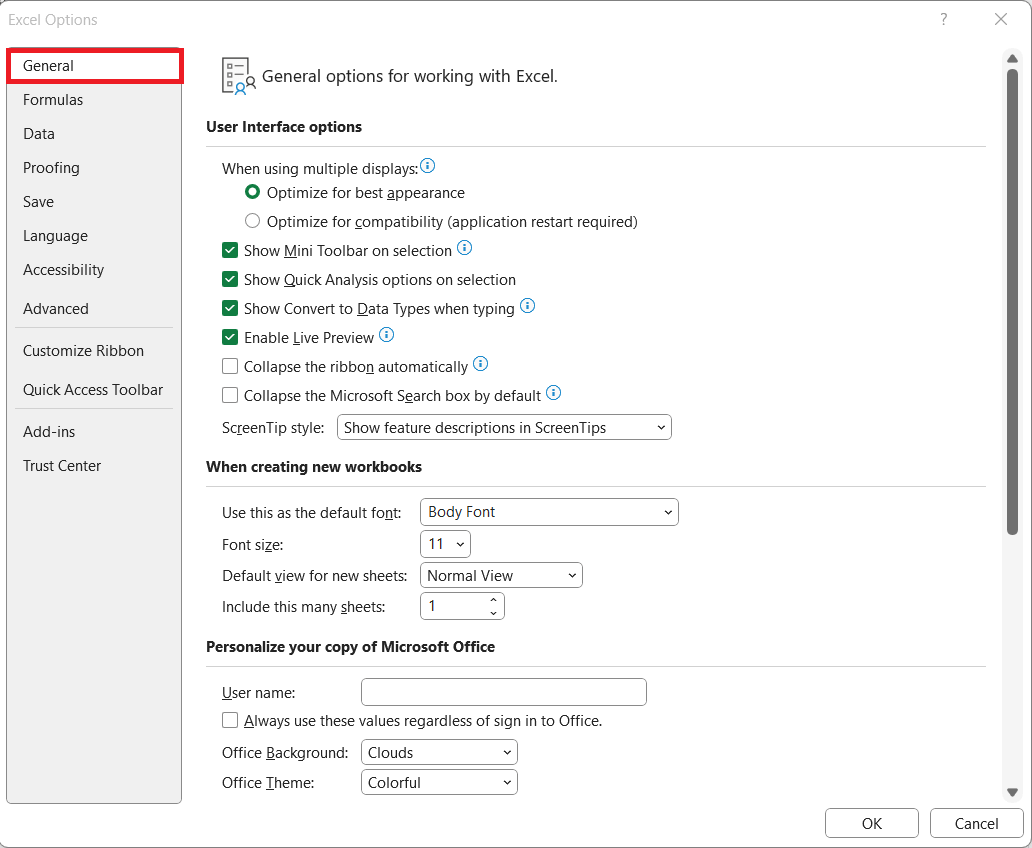
Task: Open the Formulas category
Action: coord(95,100)
